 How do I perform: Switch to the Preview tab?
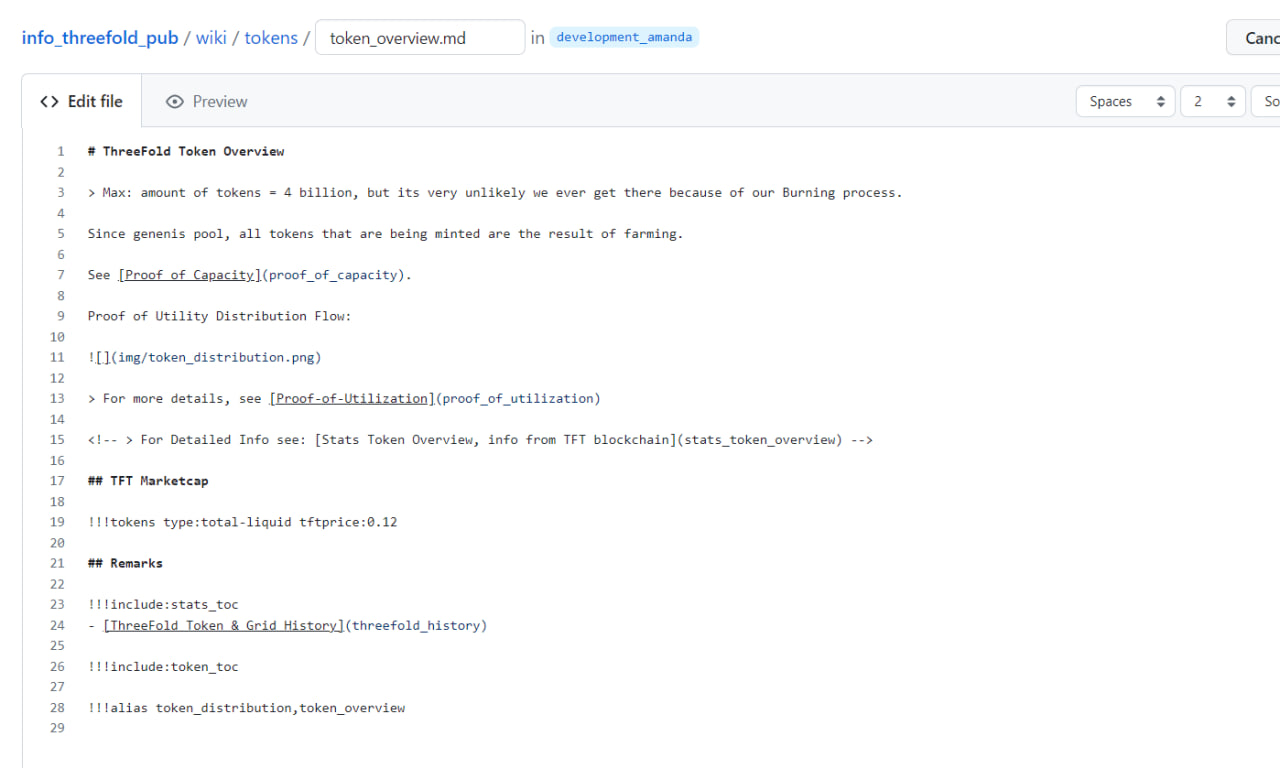tap(206, 101)
